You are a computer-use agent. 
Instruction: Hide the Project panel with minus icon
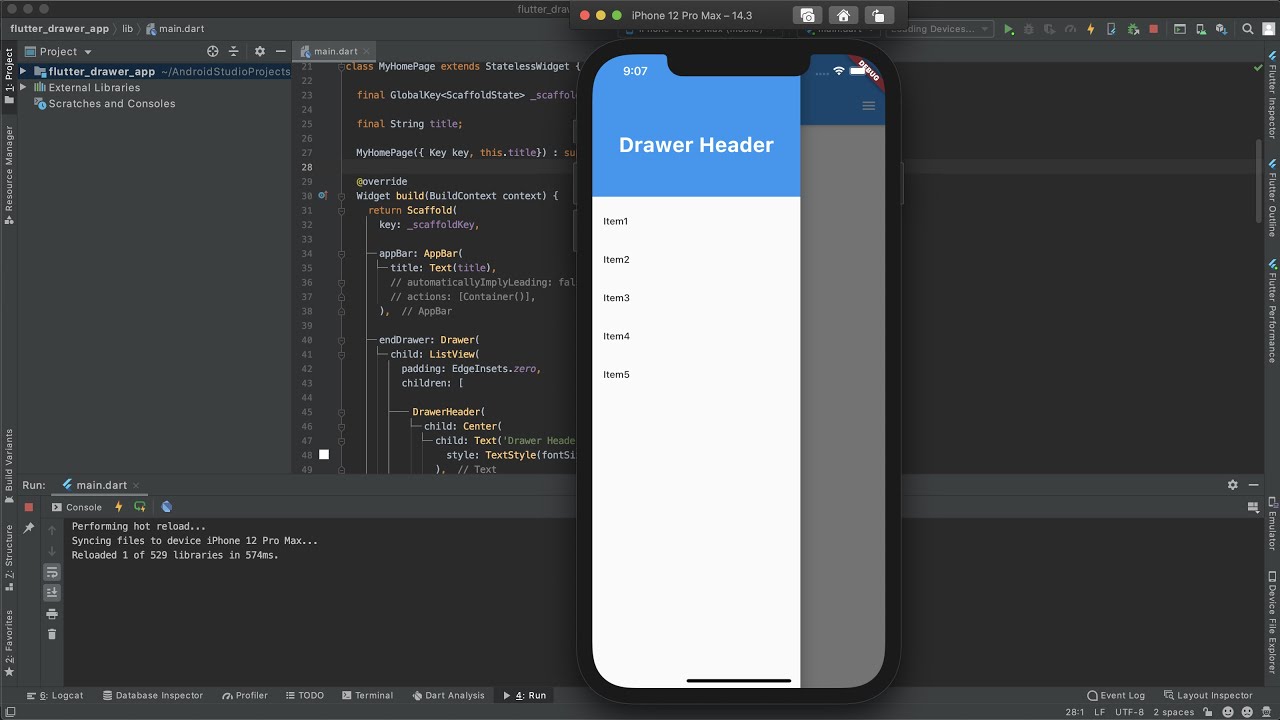point(281,51)
